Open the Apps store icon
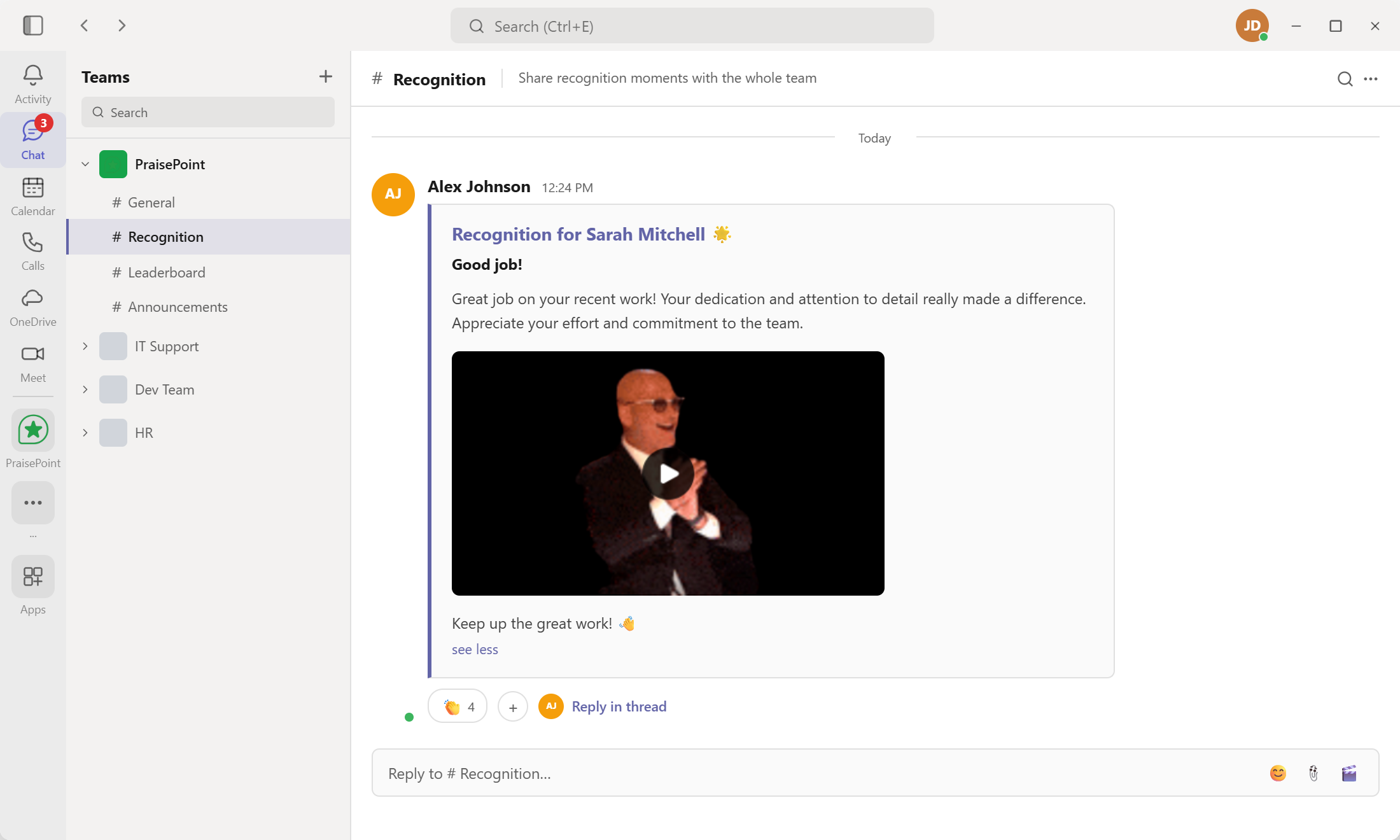Screen dimensions: 1400x840 point(33,577)
